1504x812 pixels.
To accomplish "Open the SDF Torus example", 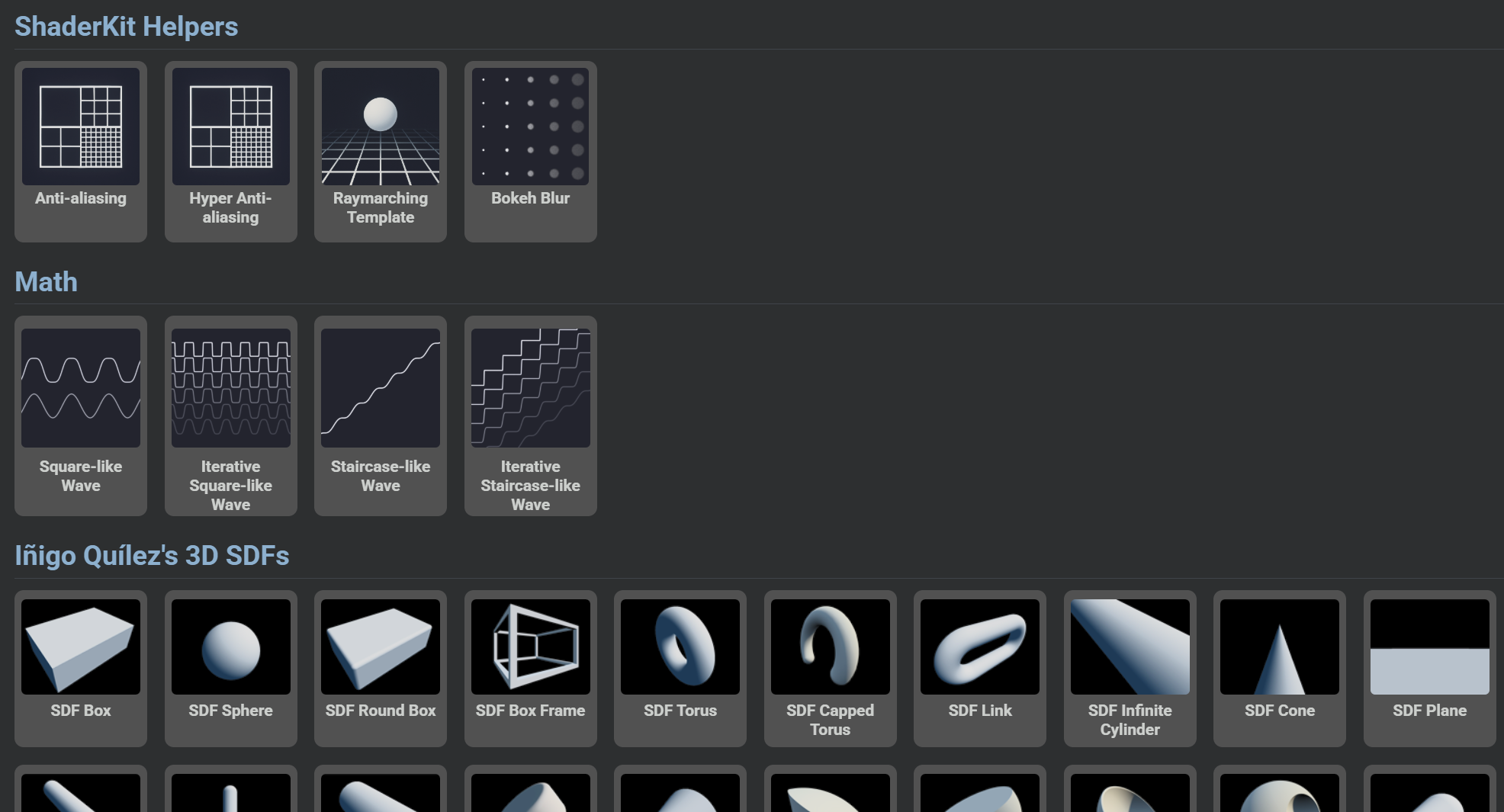I will [x=680, y=668].
